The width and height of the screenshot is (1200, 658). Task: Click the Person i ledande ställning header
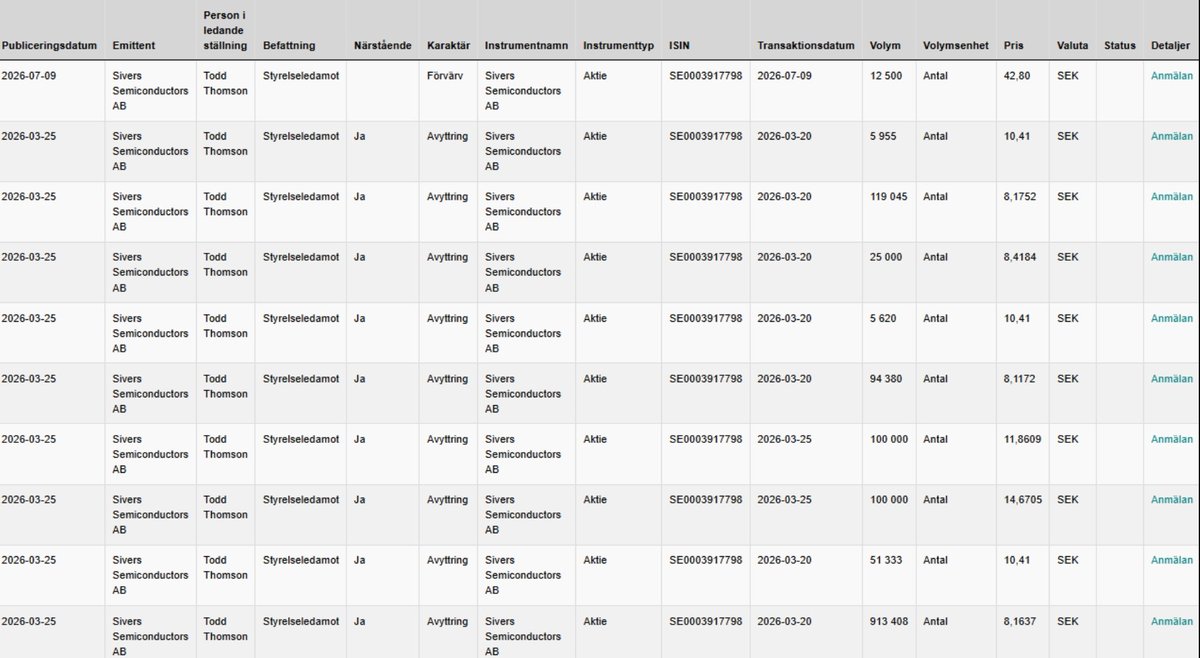225,30
